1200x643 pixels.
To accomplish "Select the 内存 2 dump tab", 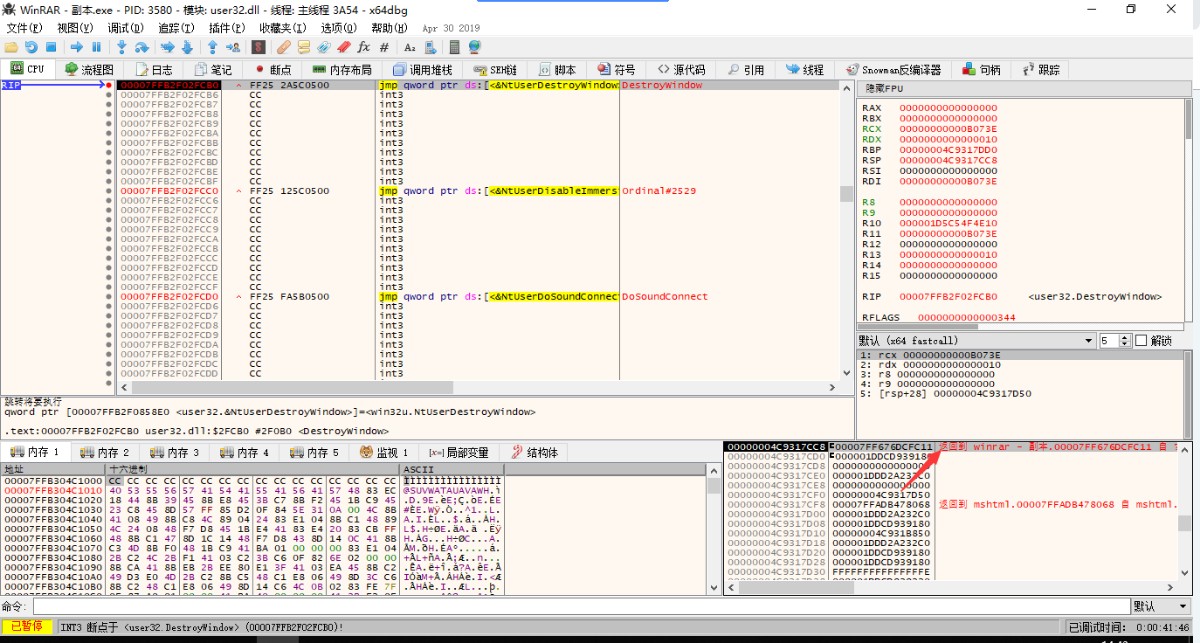I will pyautogui.click(x=110, y=453).
